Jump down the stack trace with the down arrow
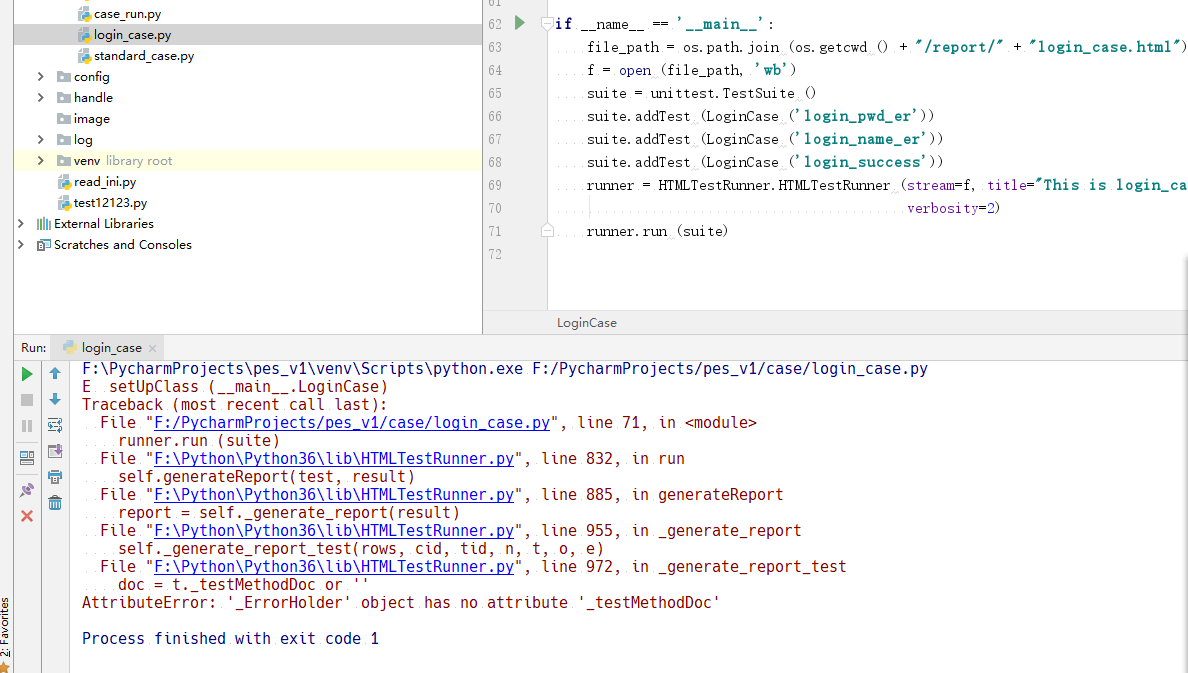 pyautogui.click(x=55, y=399)
